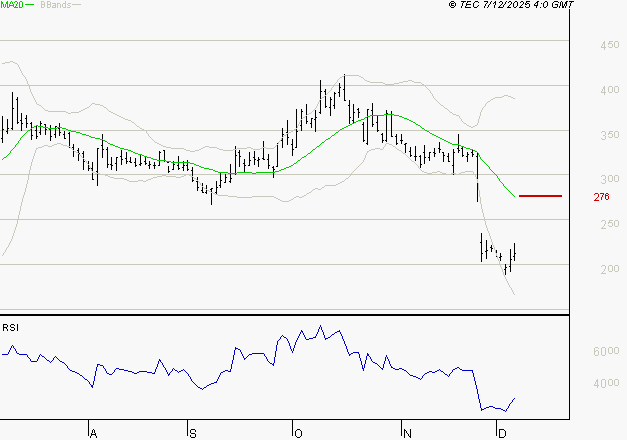
Task: Click the N month marker on the axis
Action: point(407,434)
